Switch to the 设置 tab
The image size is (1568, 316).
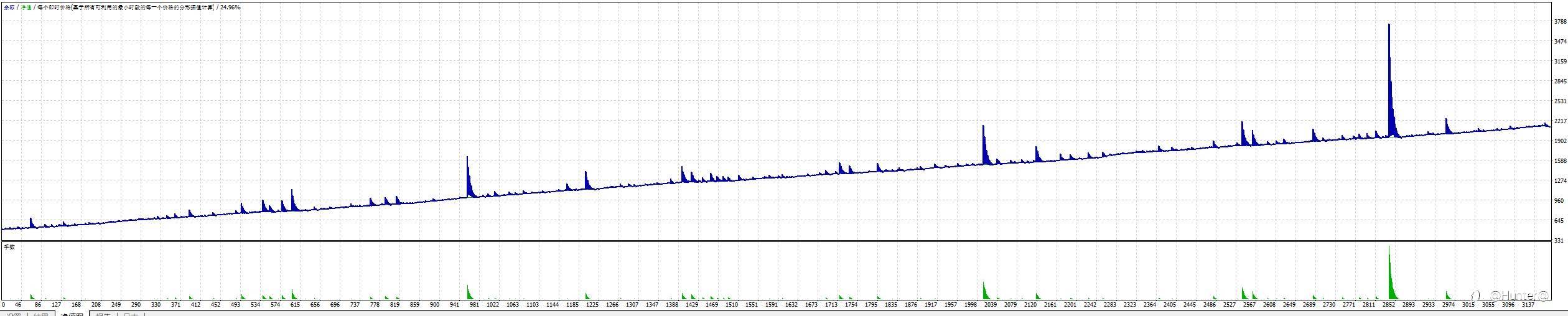tap(12, 314)
